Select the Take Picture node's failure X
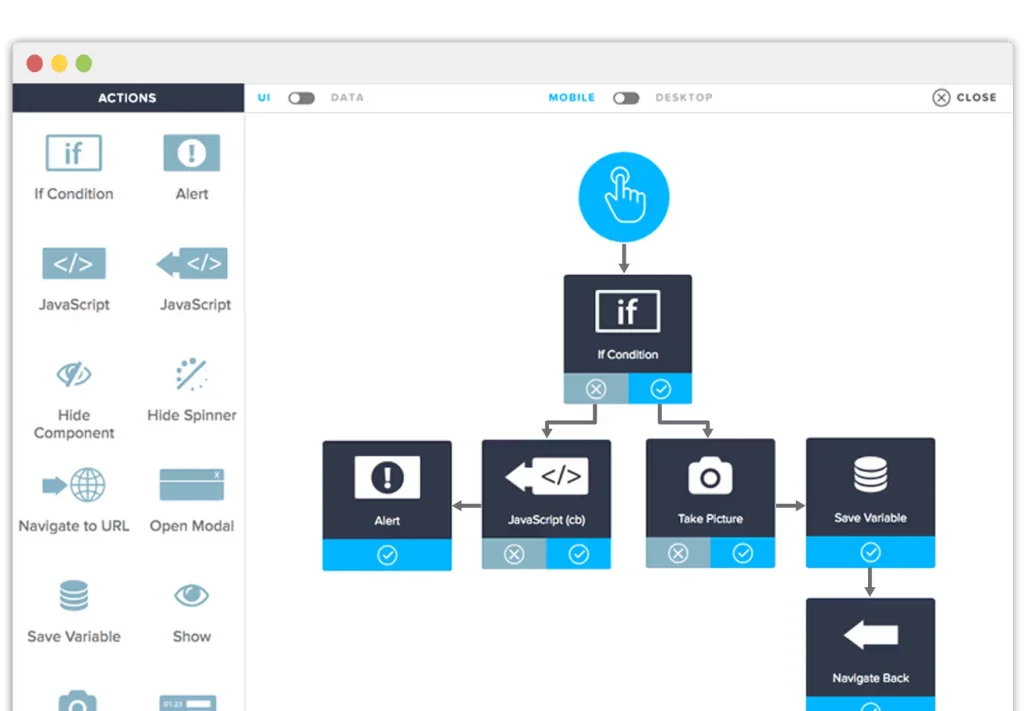This screenshot has width=1024, height=711. (x=678, y=553)
